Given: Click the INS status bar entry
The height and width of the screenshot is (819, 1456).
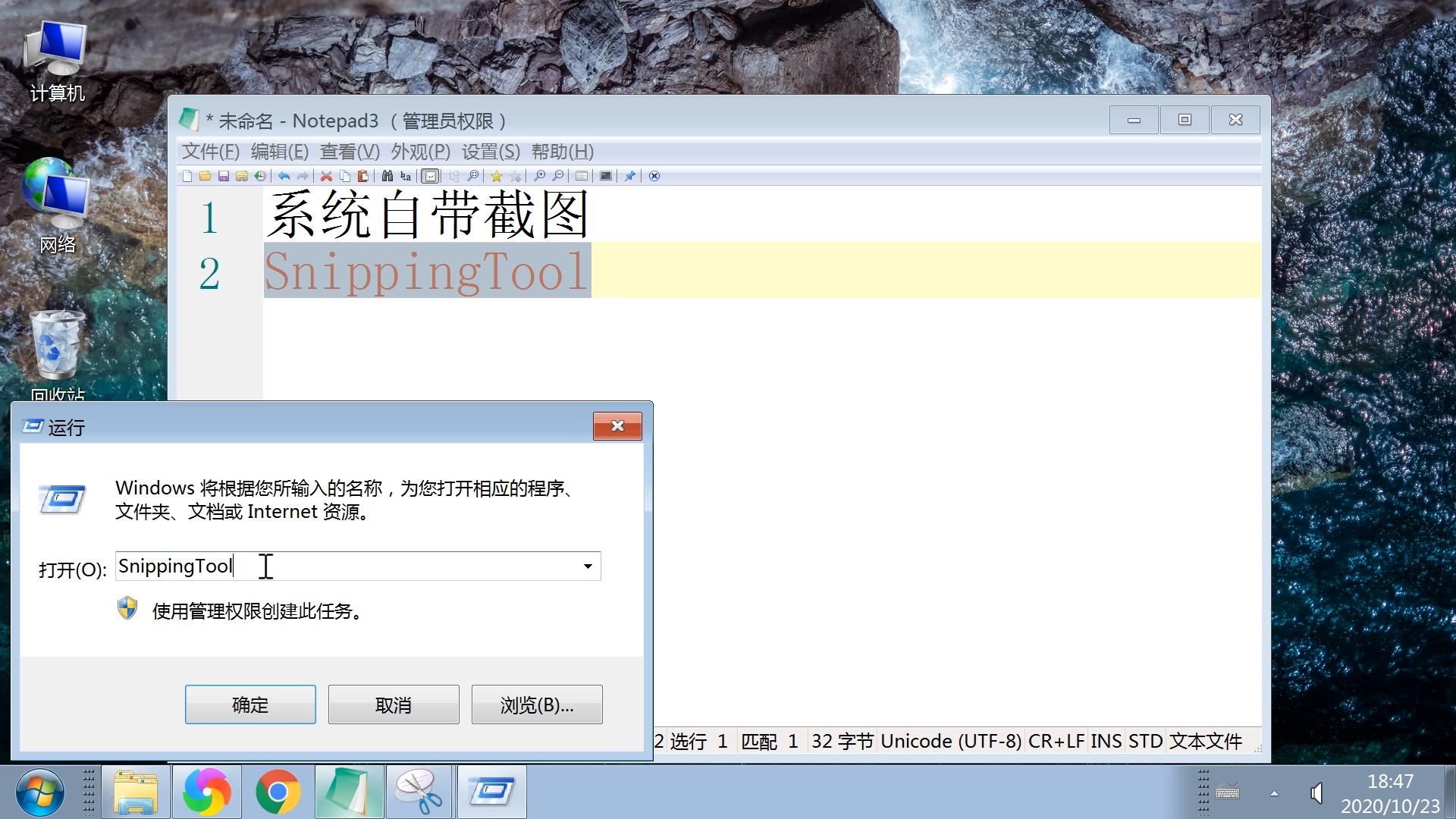Looking at the screenshot, I should (1106, 741).
